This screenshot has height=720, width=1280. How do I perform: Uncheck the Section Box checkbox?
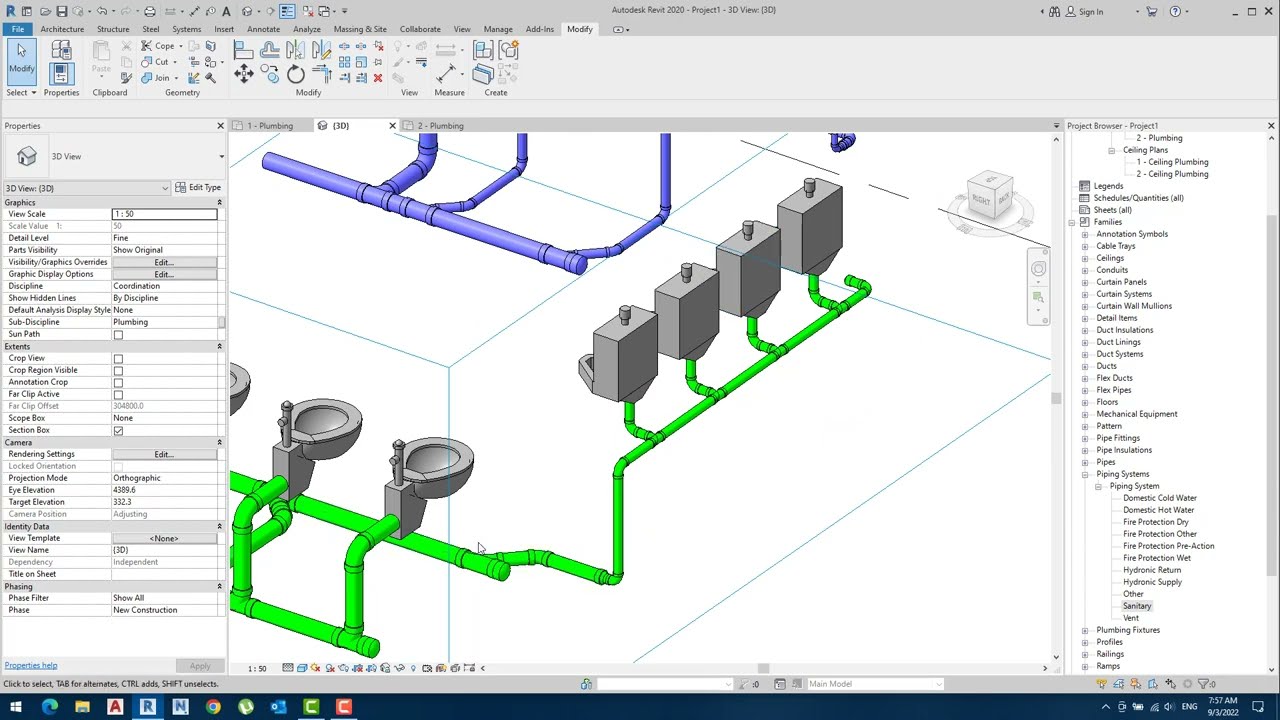[118, 431]
